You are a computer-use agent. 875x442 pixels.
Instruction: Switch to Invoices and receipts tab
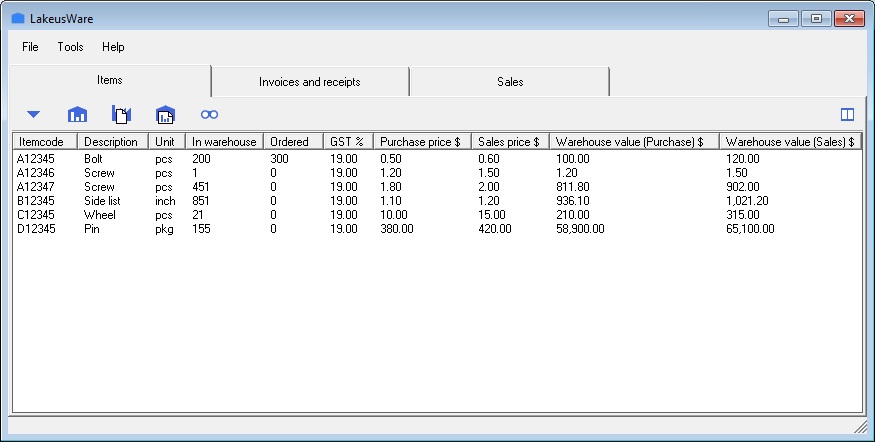pyautogui.click(x=309, y=82)
